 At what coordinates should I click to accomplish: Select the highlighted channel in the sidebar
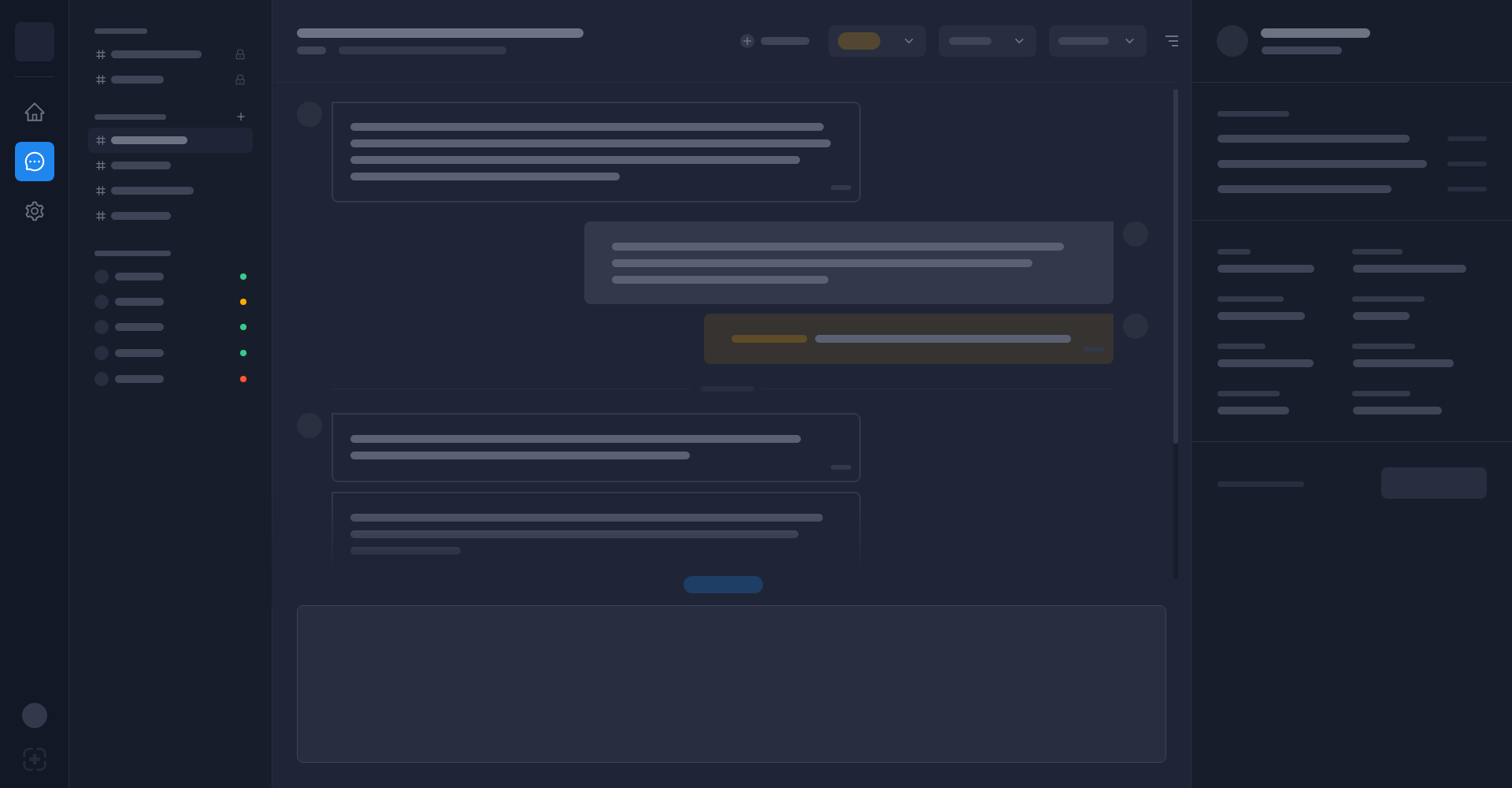[170, 140]
